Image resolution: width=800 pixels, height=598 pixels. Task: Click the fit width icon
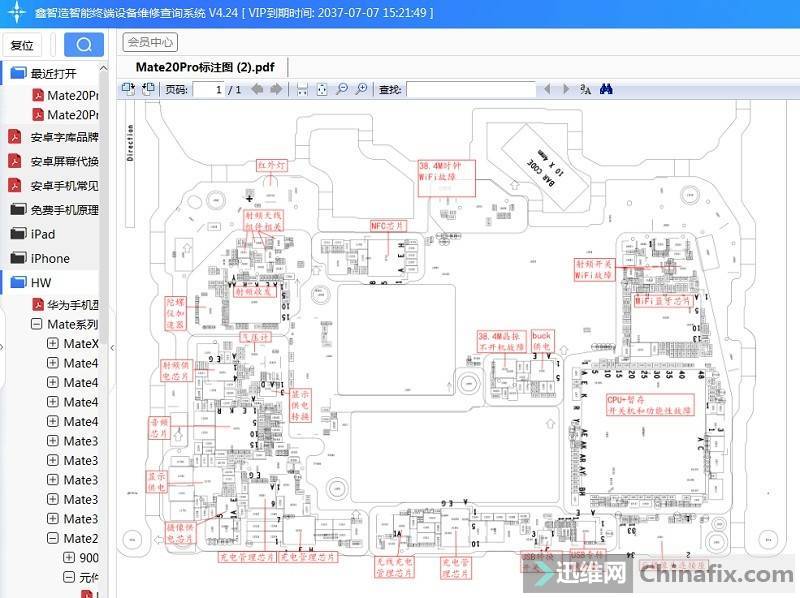(302, 90)
